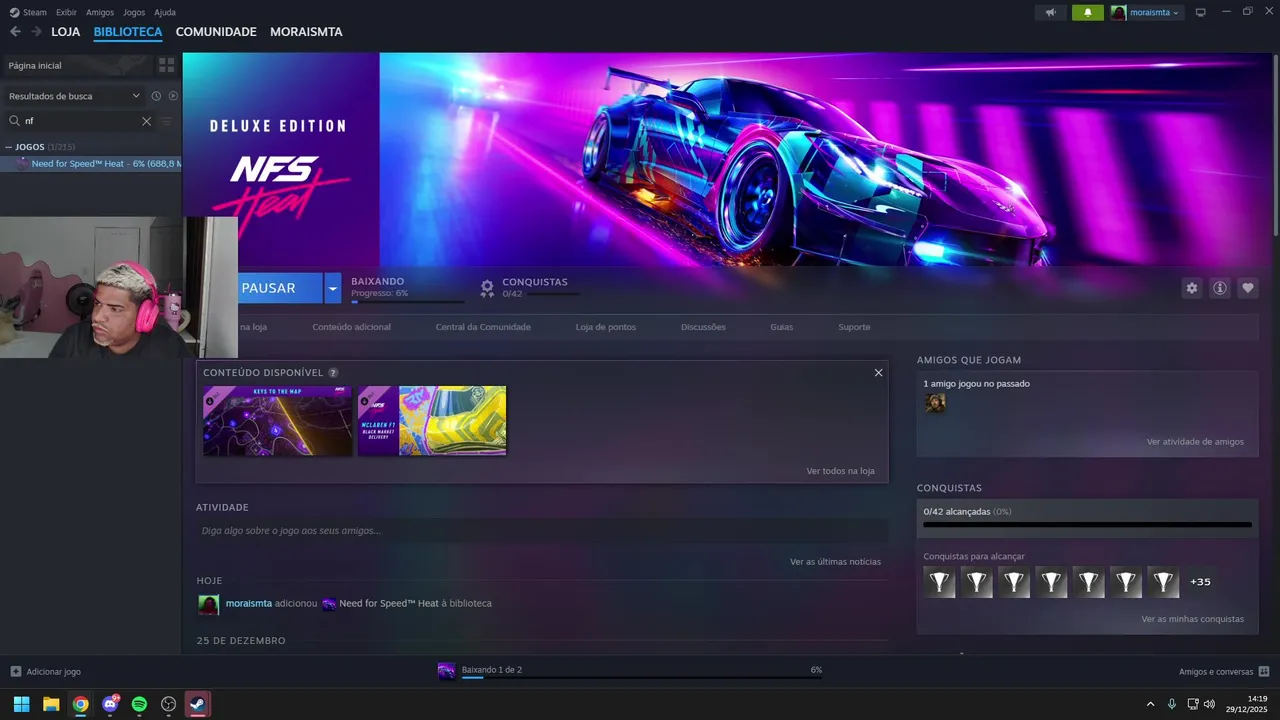Open the Jogos menu
Screen dimensions: 1280x720
(134, 12)
